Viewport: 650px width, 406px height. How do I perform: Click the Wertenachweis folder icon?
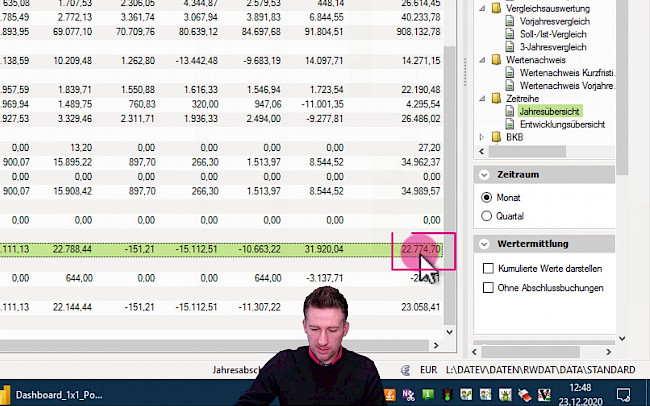(496, 60)
